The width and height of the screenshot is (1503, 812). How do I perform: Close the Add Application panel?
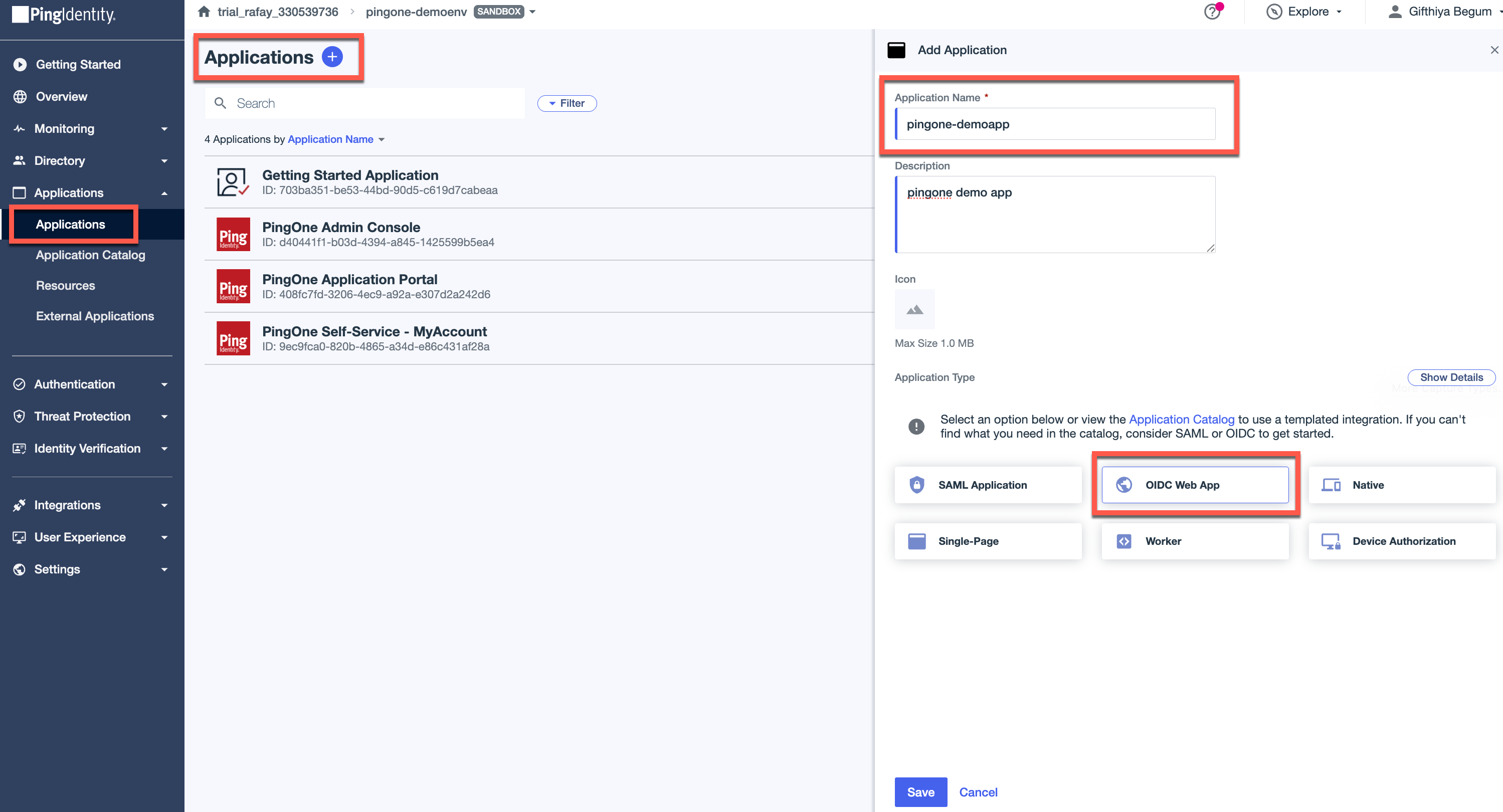coord(1493,50)
